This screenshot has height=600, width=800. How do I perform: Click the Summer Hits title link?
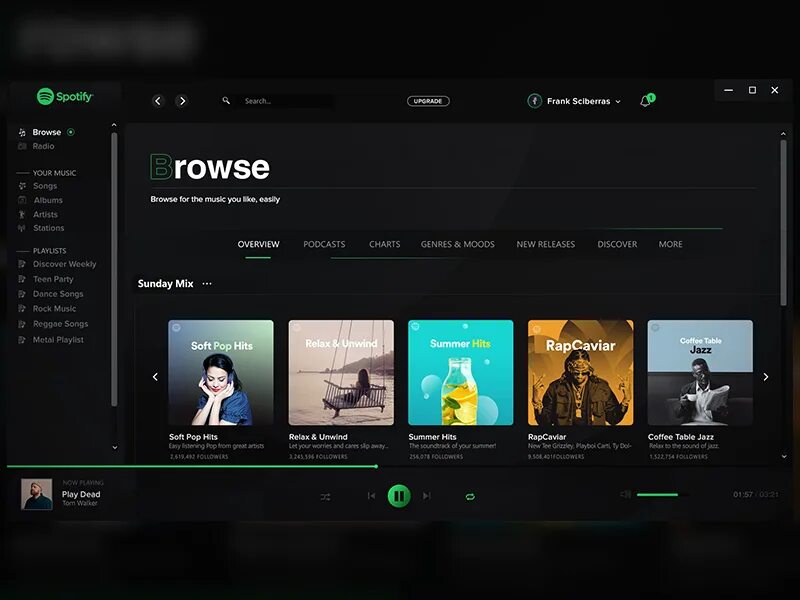(433, 437)
